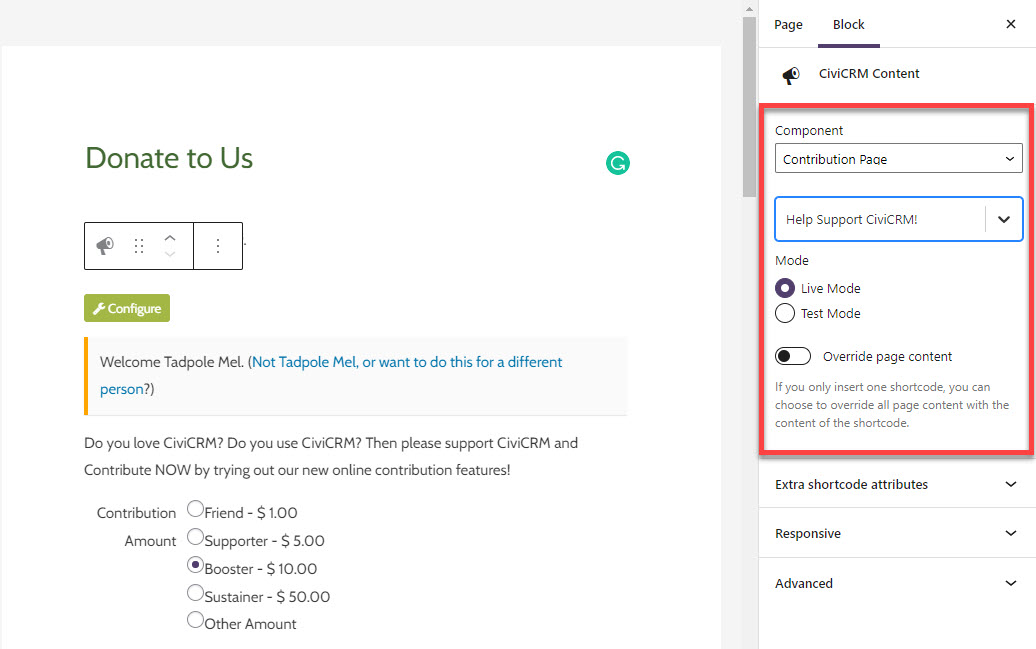The width and height of the screenshot is (1036, 649).
Task: Open the Component dropdown showing Contribution Page
Action: [899, 159]
